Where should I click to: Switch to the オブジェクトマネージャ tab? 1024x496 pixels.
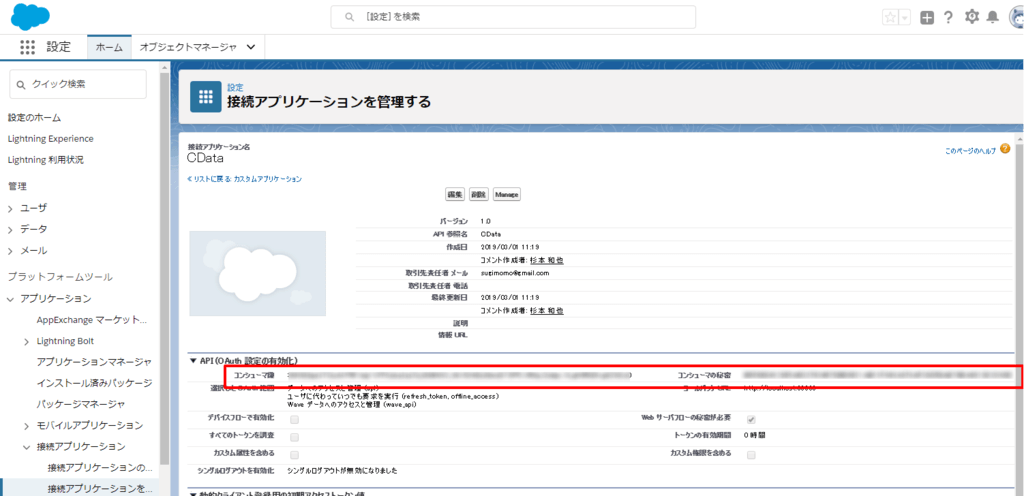(188, 47)
